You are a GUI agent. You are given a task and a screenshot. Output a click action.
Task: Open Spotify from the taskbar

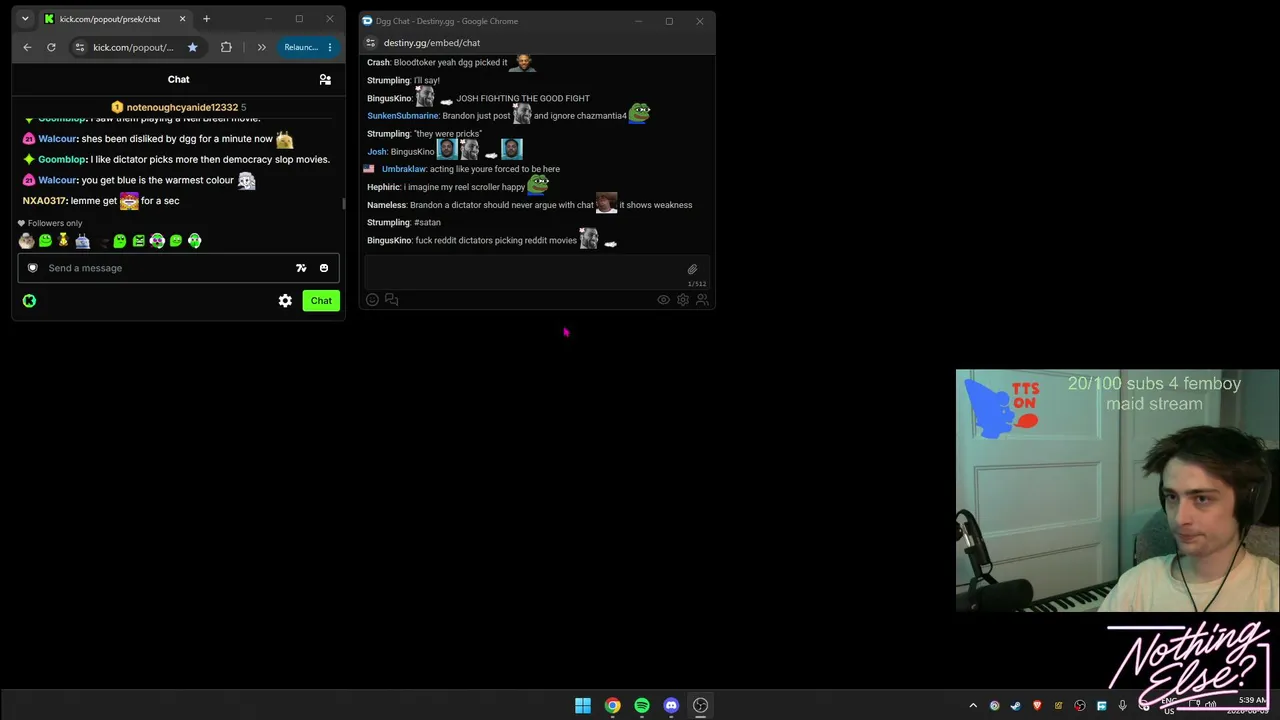point(642,705)
